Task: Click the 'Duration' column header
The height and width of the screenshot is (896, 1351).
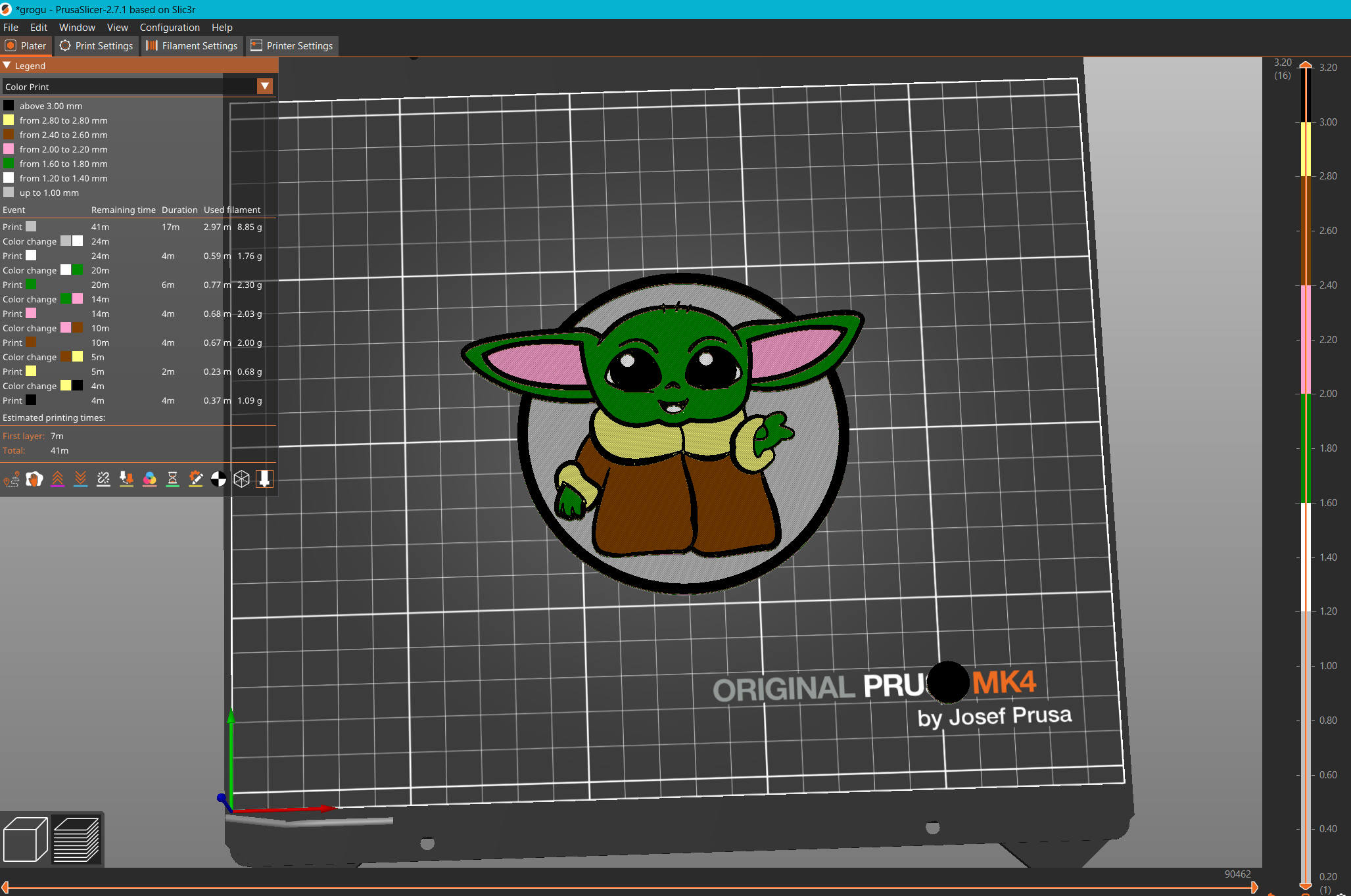Action: click(x=179, y=210)
